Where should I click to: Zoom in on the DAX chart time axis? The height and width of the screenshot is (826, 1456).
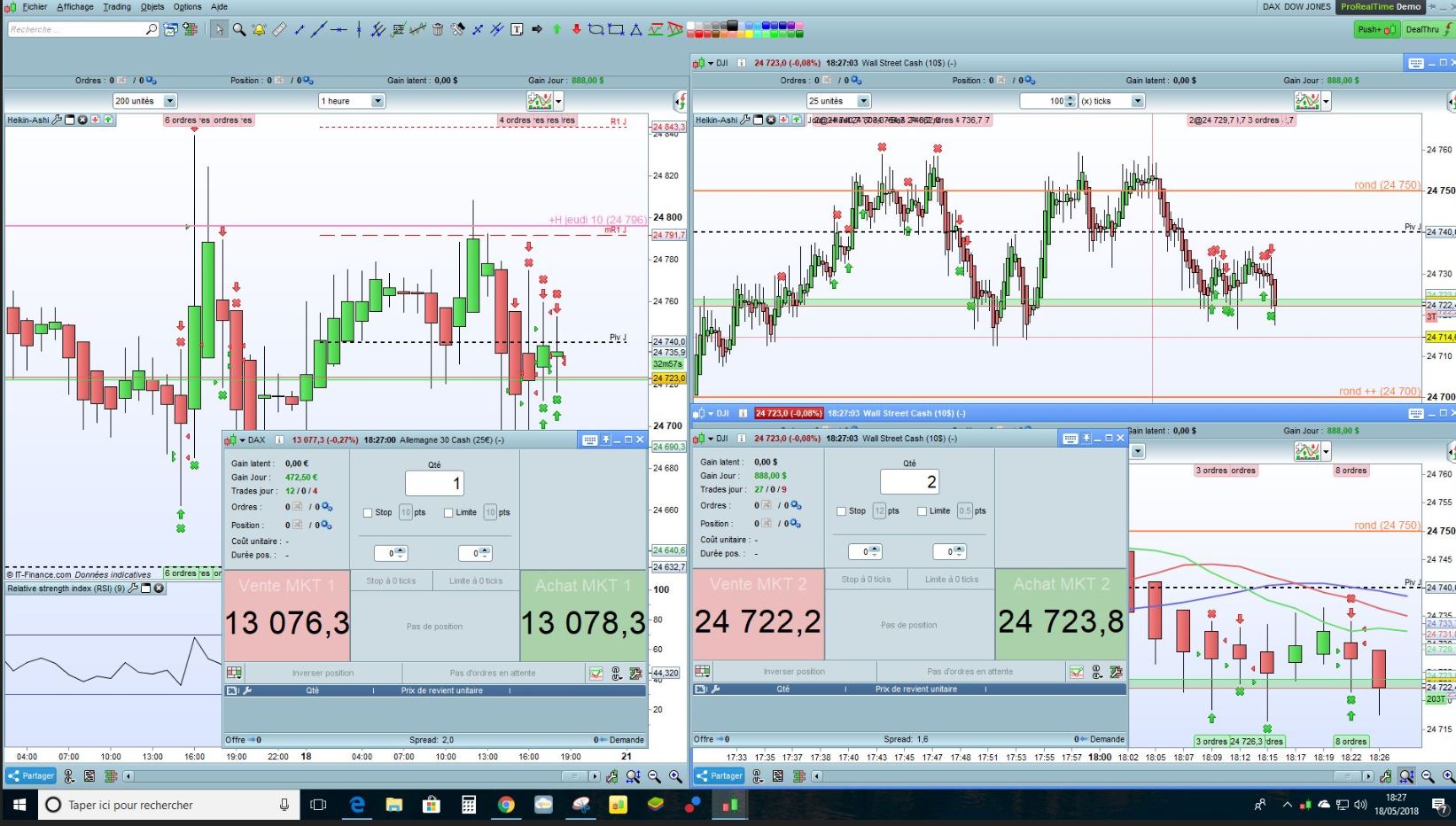pos(675,776)
